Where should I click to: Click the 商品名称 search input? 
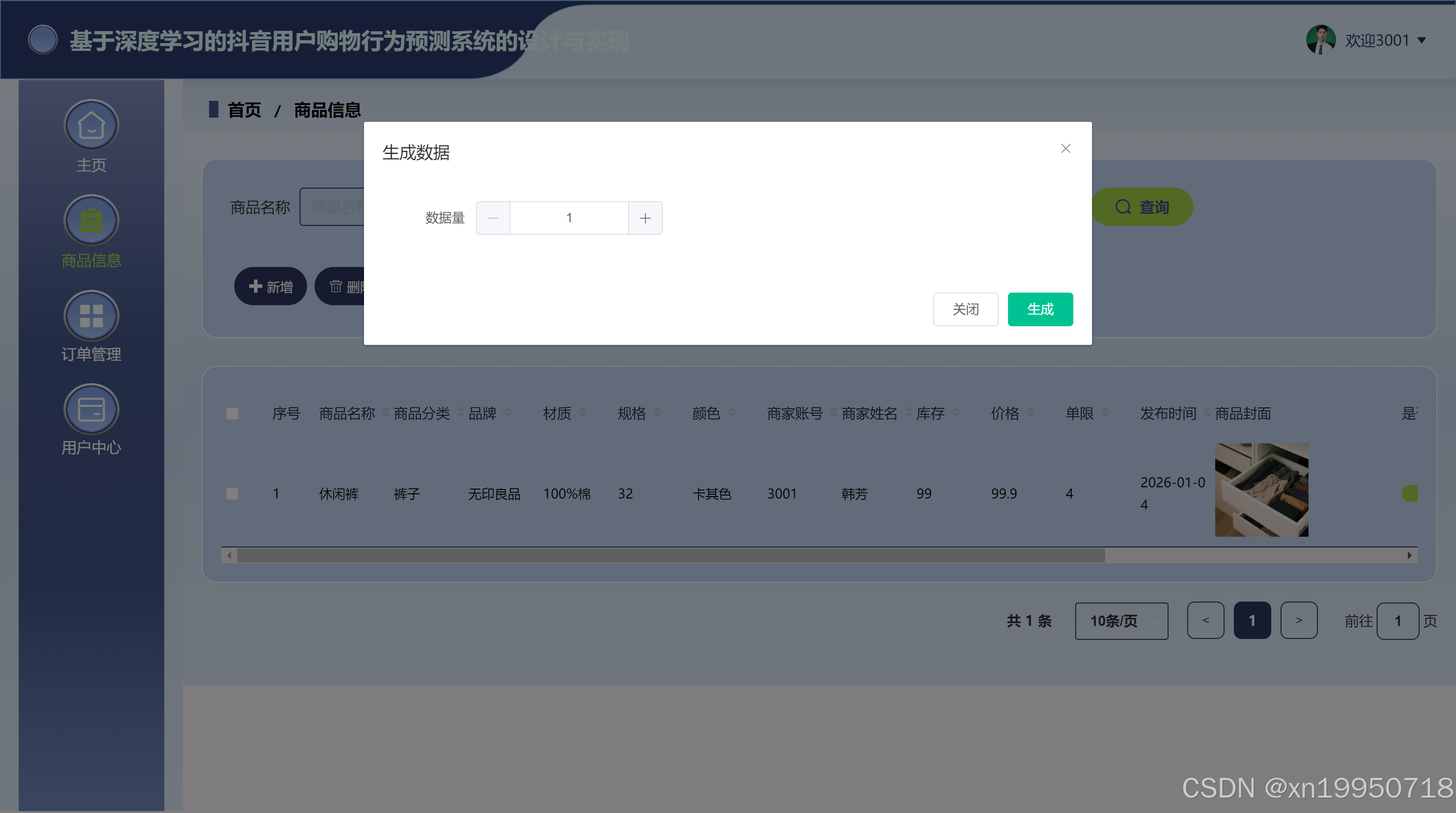coord(332,207)
